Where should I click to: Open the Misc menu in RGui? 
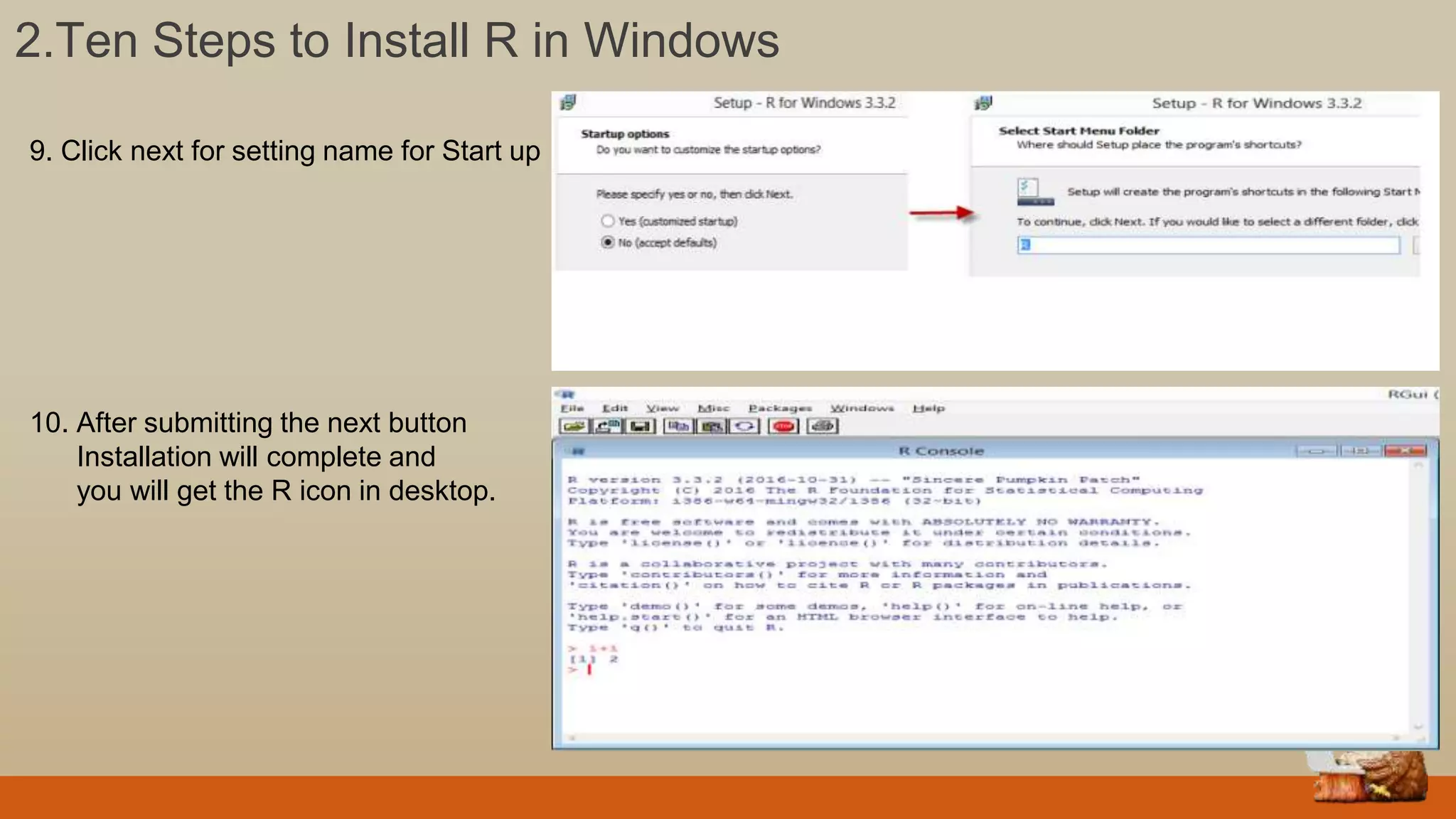tap(713, 408)
